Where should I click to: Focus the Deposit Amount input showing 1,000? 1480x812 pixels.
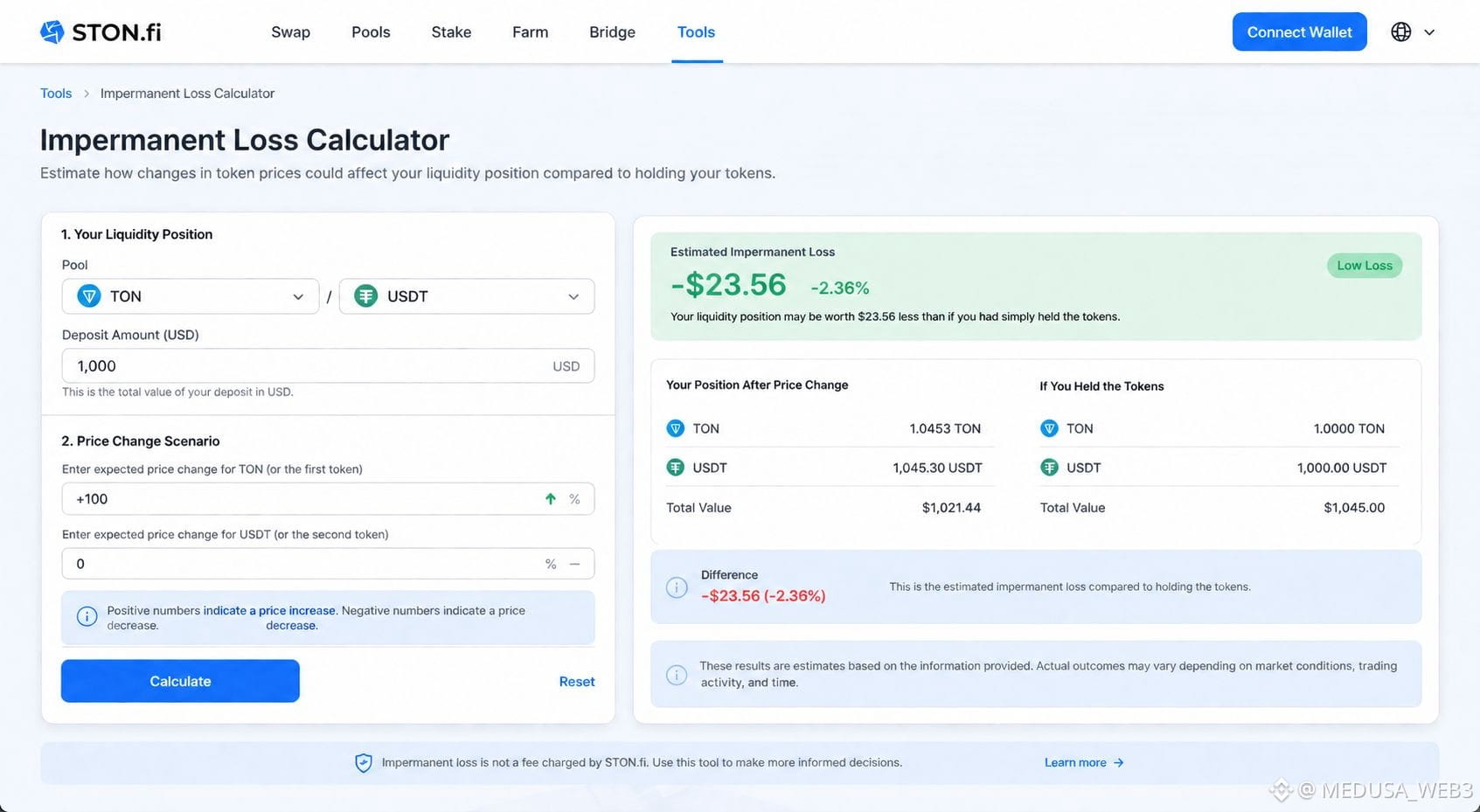tap(328, 366)
